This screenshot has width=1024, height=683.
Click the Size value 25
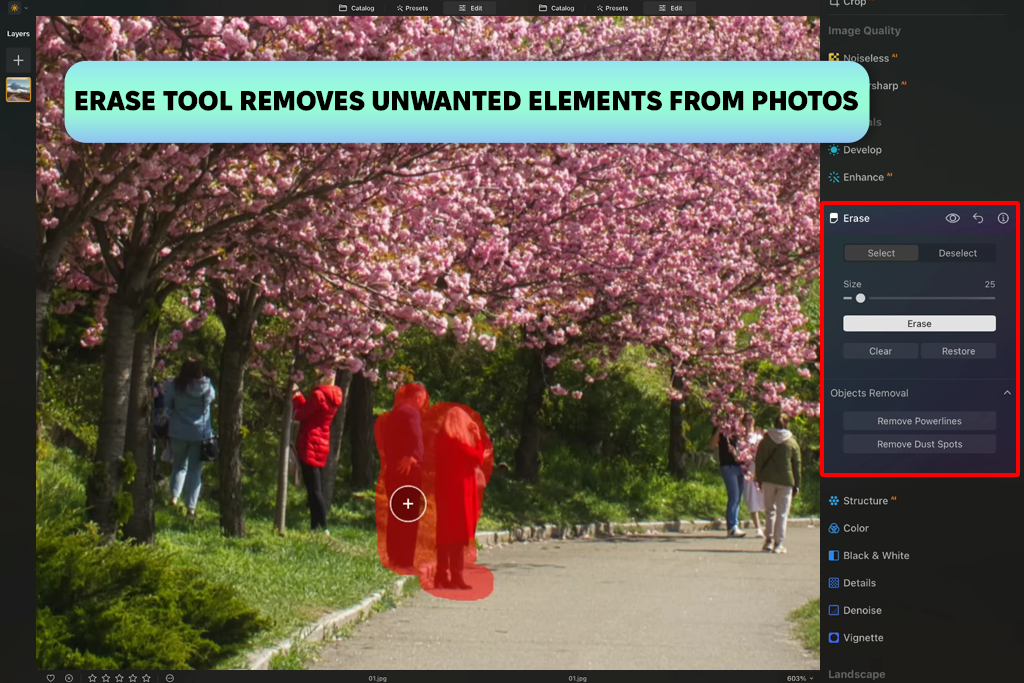coord(989,284)
